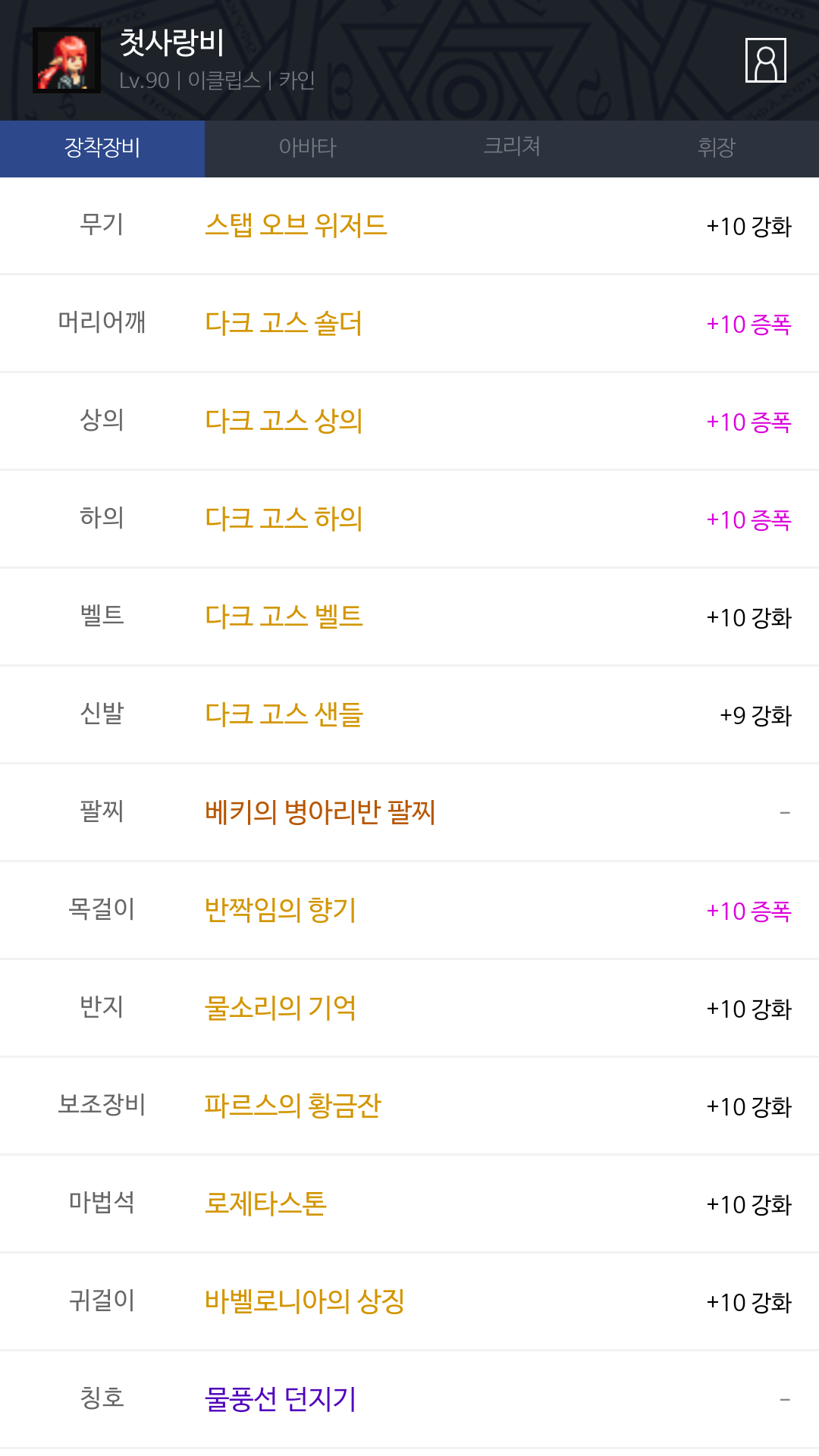Viewport: 819px width, 1456px height.
Task: Open the 다크 고스 벨트 item
Action: (284, 617)
